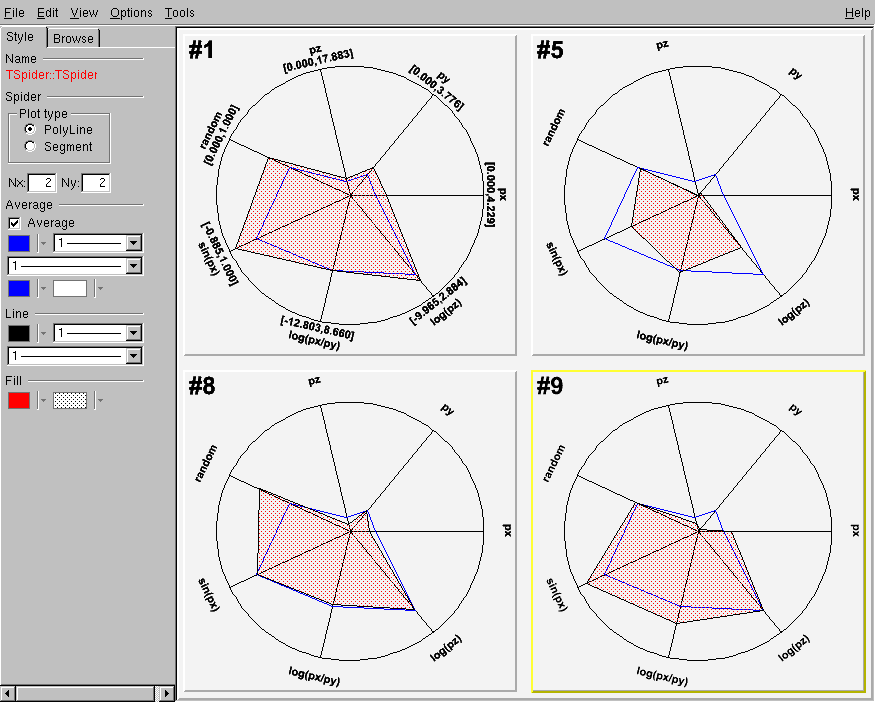Click the log(px/py) label in plot #5
The image size is (875, 702).
pos(662,339)
